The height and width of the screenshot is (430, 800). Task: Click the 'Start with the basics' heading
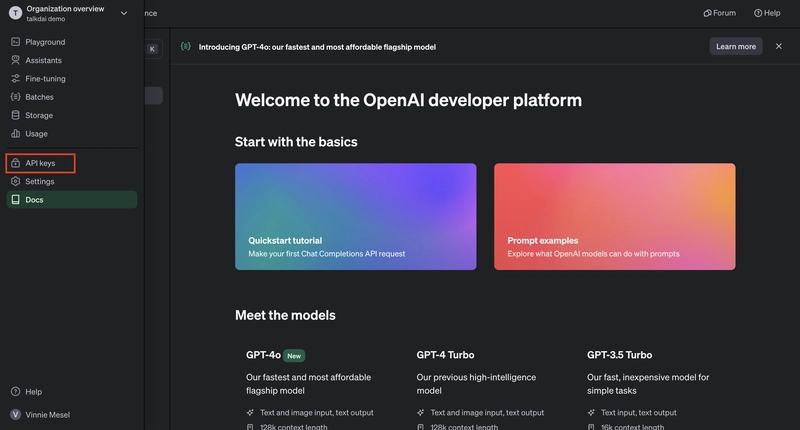coord(296,142)
